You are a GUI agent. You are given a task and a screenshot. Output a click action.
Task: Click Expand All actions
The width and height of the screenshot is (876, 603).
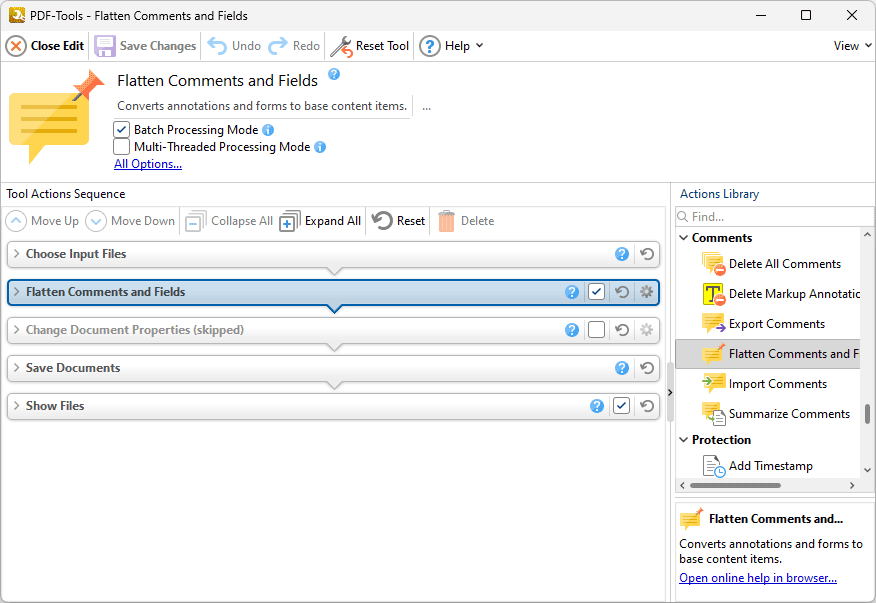(x=320, y=221)
